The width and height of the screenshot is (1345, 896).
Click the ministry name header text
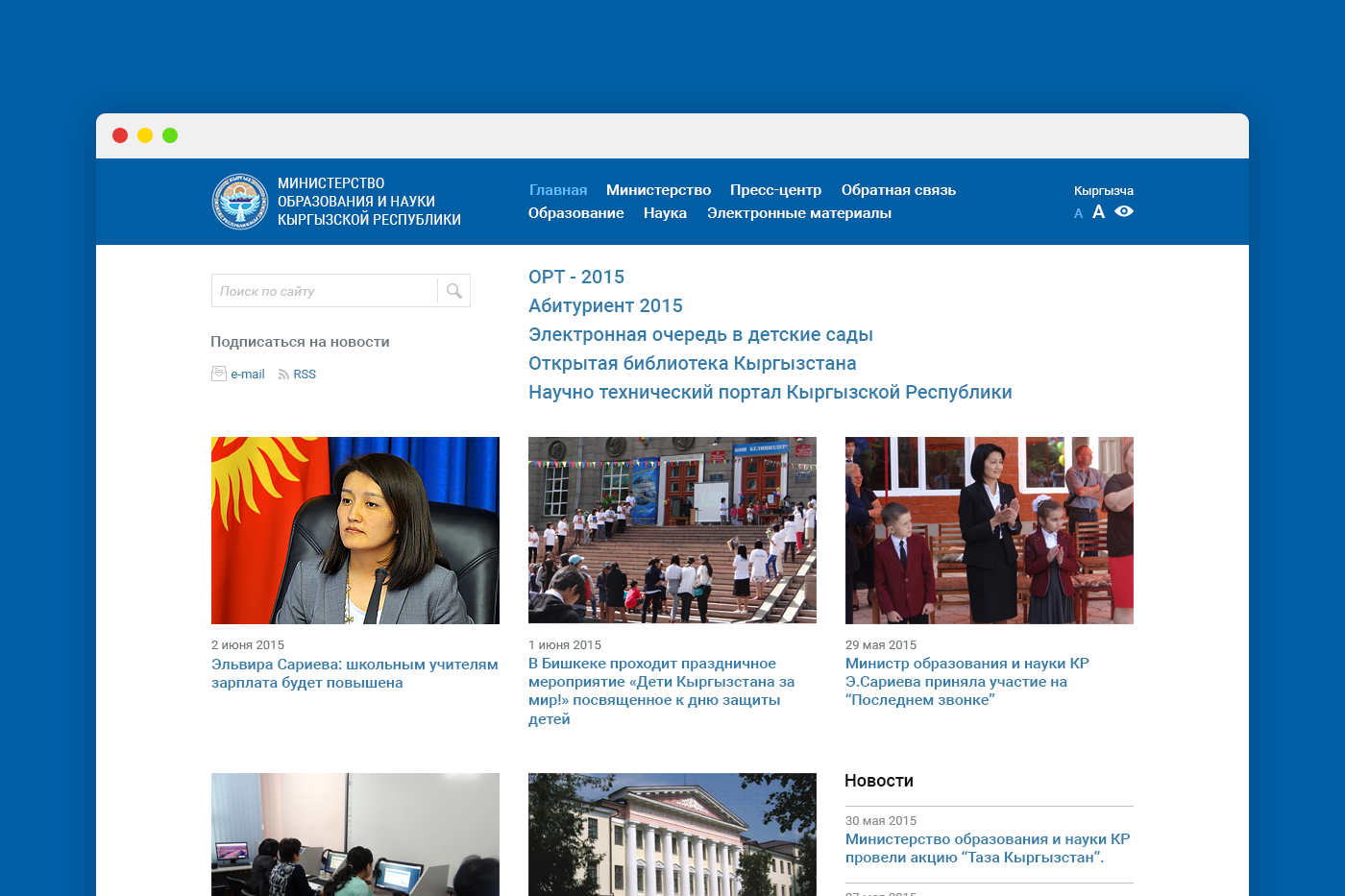(369, 202)
